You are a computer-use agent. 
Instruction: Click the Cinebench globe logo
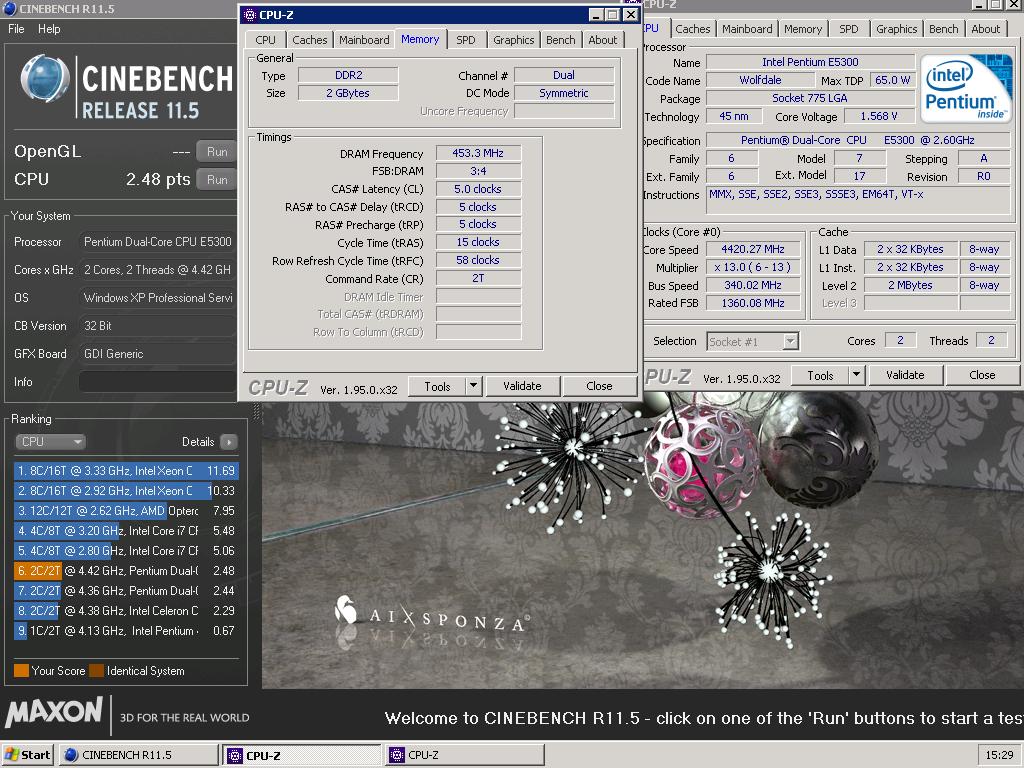tap(45, 80)
